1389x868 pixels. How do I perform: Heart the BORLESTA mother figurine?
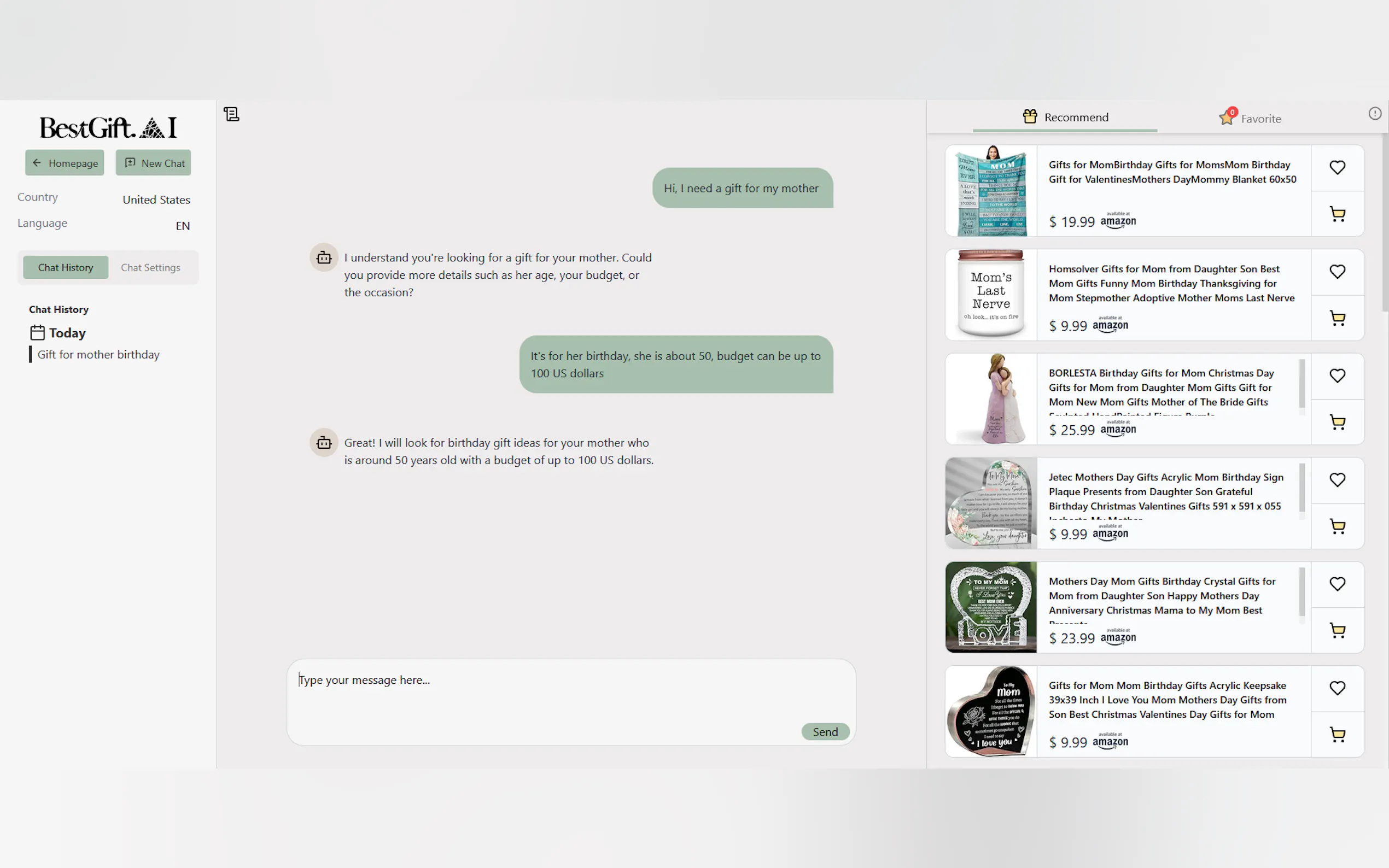(x=1337, y=376)
